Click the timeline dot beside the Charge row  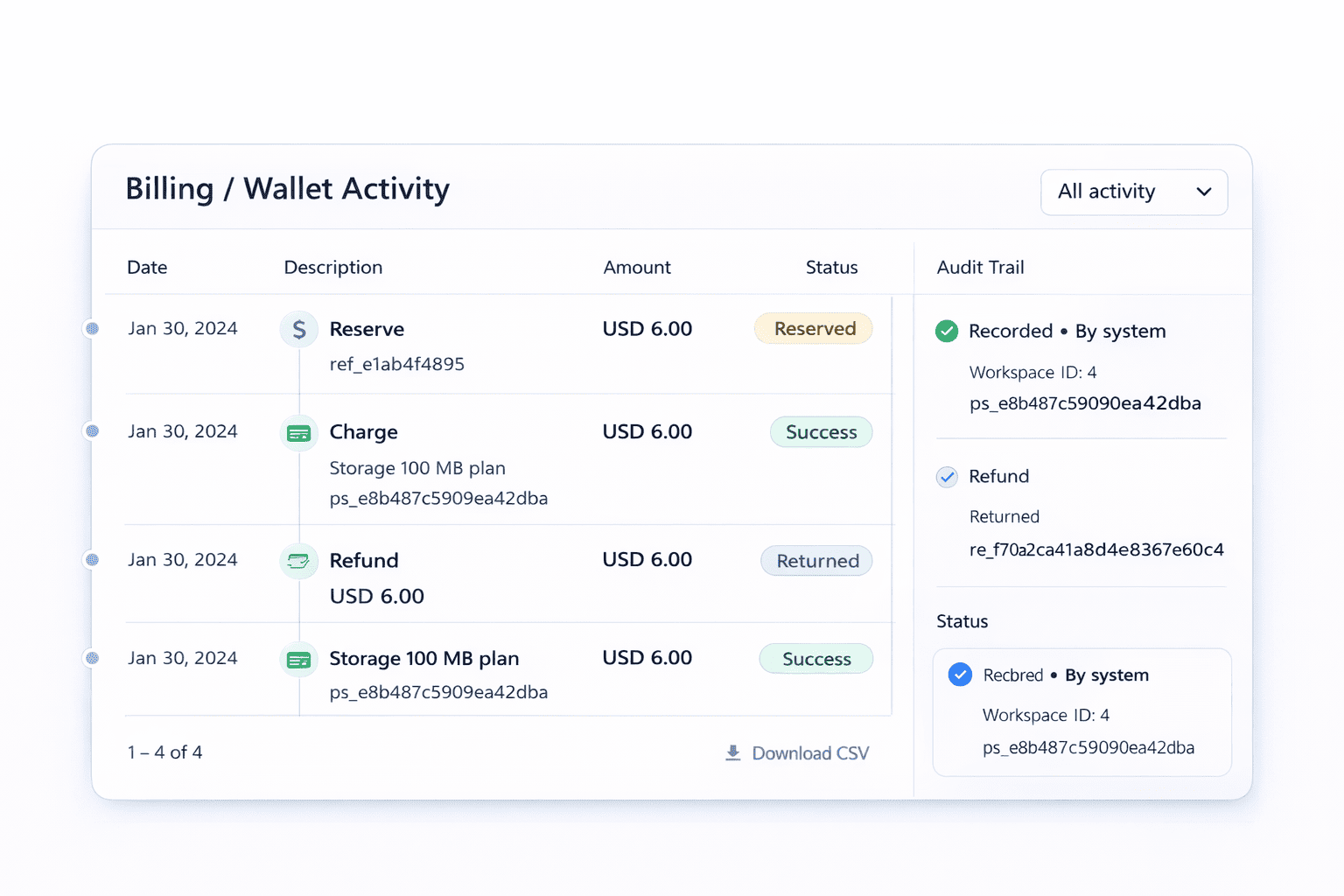(x=92, y=430)
